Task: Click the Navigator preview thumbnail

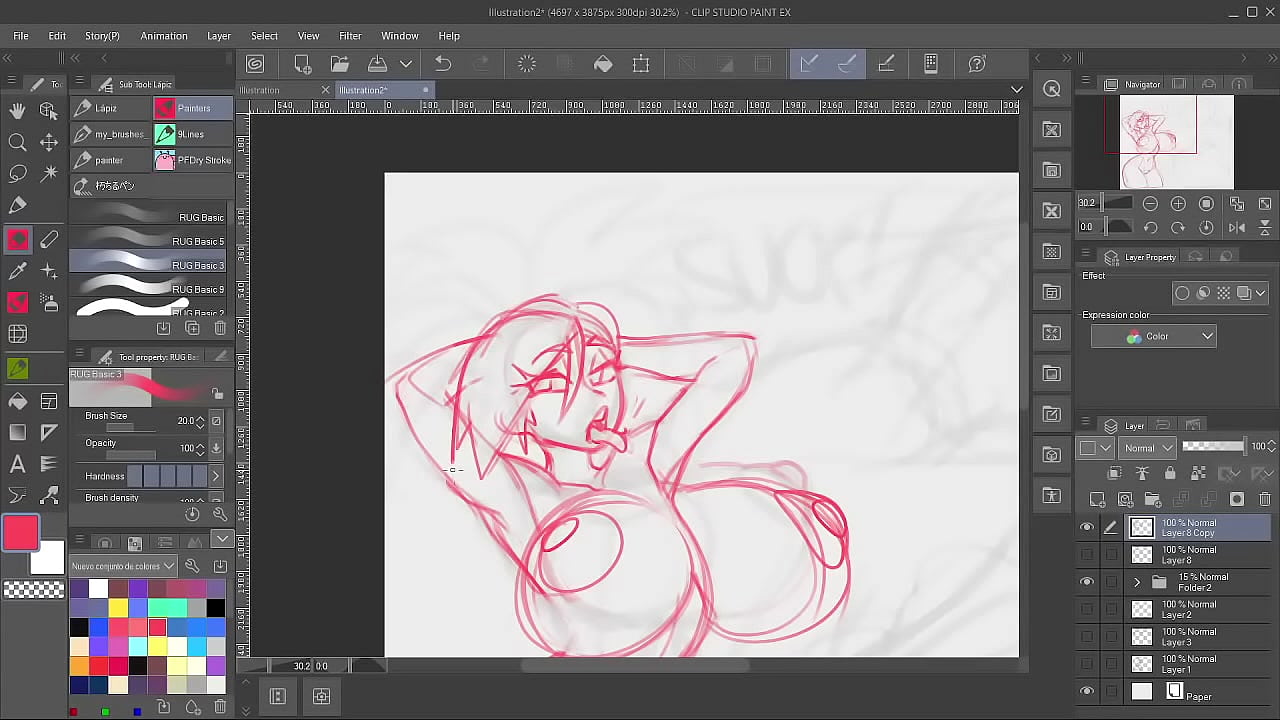Action: click(1177, 141)
